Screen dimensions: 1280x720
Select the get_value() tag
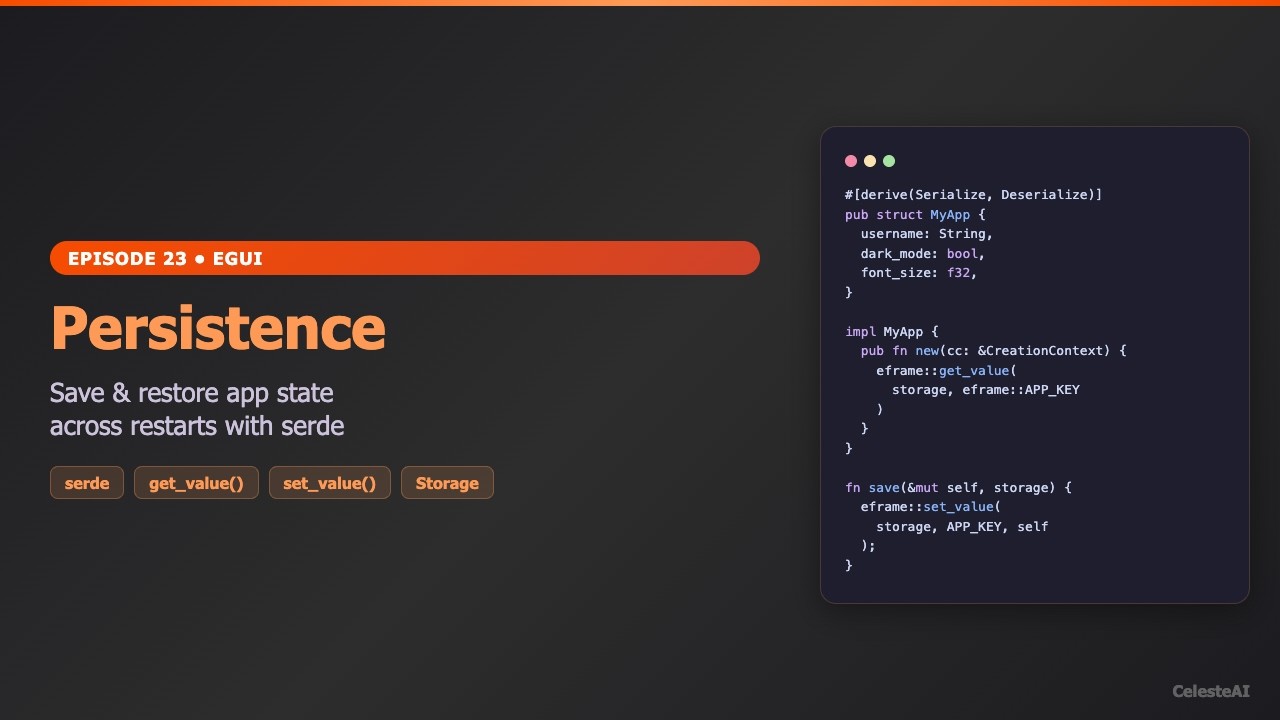point(196,483)
